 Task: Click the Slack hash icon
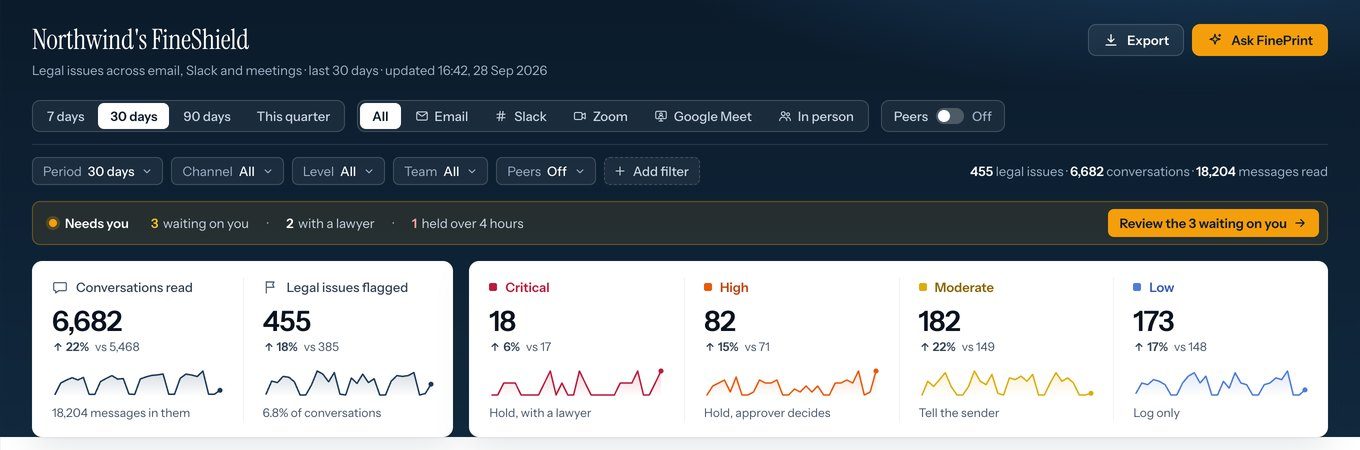point(501,116)
